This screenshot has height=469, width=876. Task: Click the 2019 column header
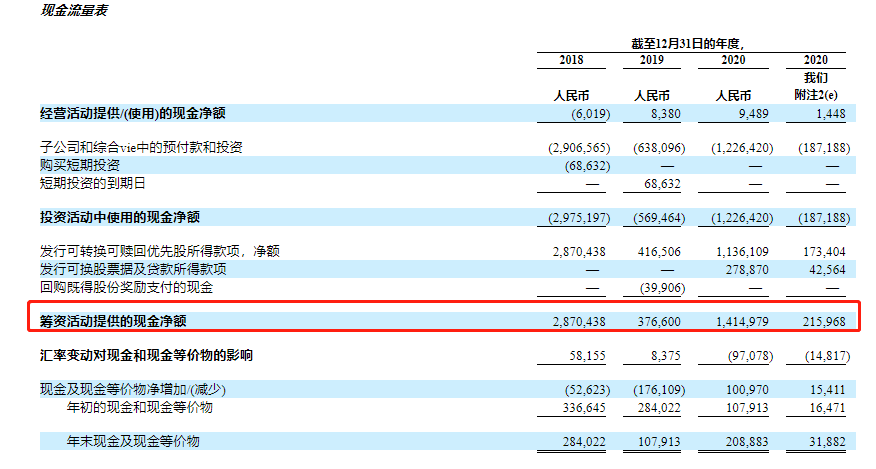pos(651,60)
